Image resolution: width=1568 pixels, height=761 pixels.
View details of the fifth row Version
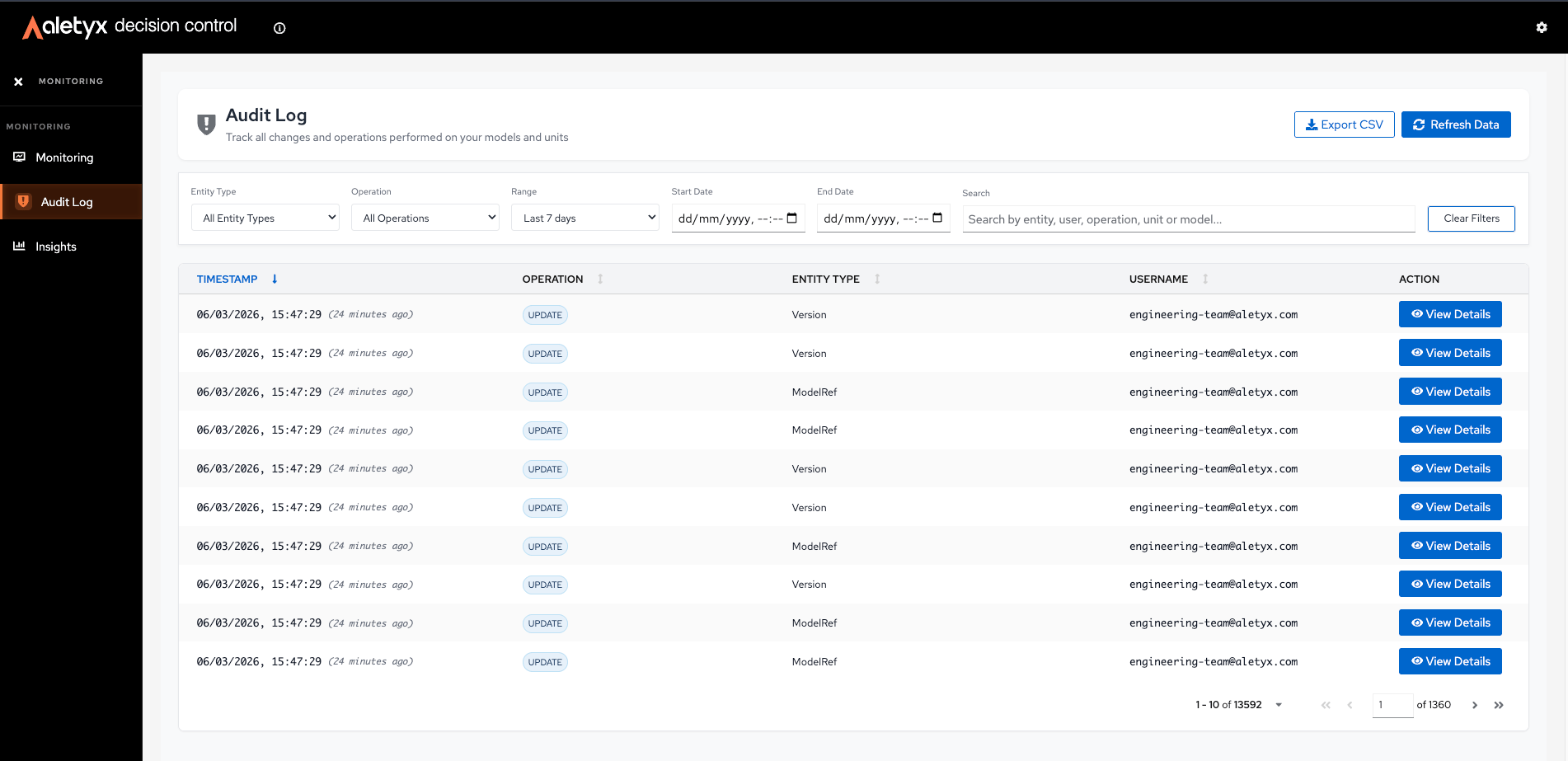[x=1450, y=468]
